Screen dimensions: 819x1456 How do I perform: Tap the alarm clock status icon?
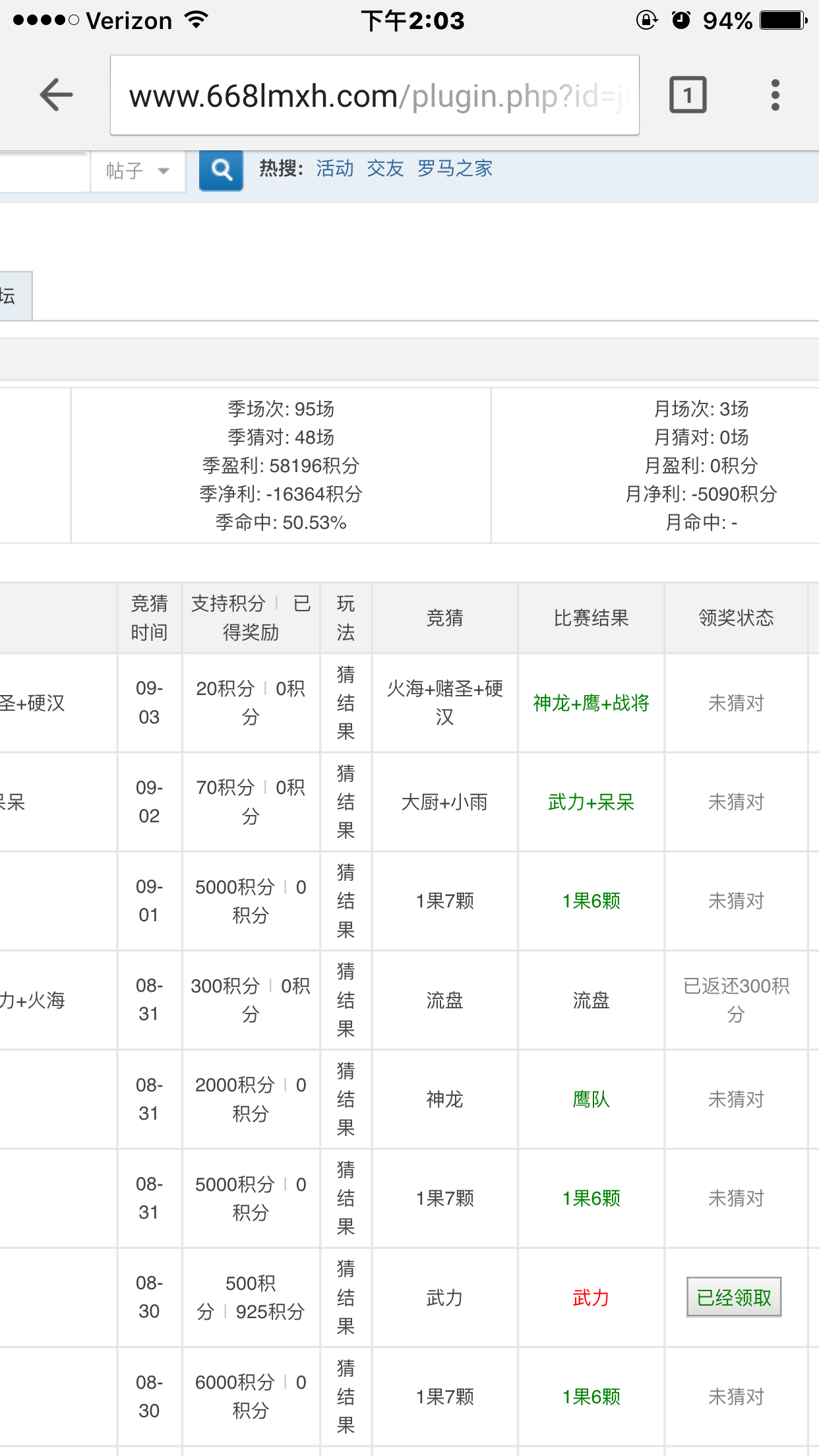click(x=681, y=20)
